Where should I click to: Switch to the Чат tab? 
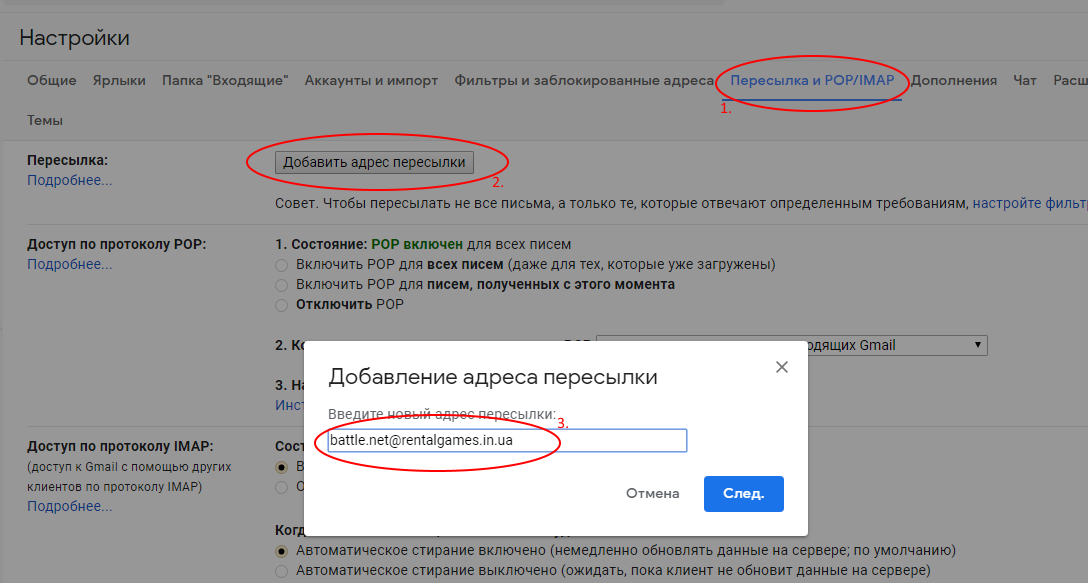[1024, 80]
